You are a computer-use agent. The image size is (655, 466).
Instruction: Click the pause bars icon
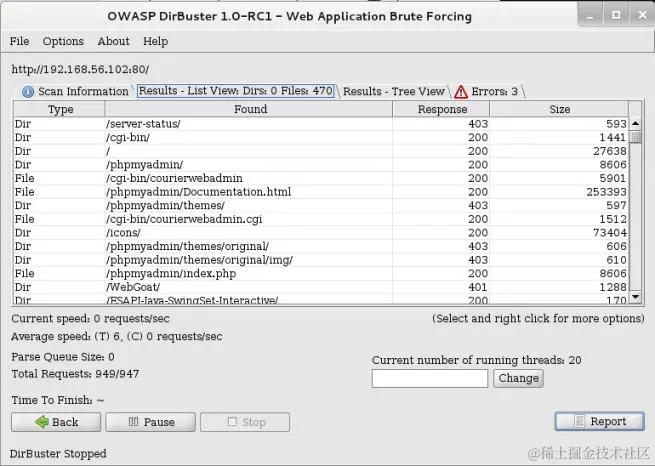(133, 422)
